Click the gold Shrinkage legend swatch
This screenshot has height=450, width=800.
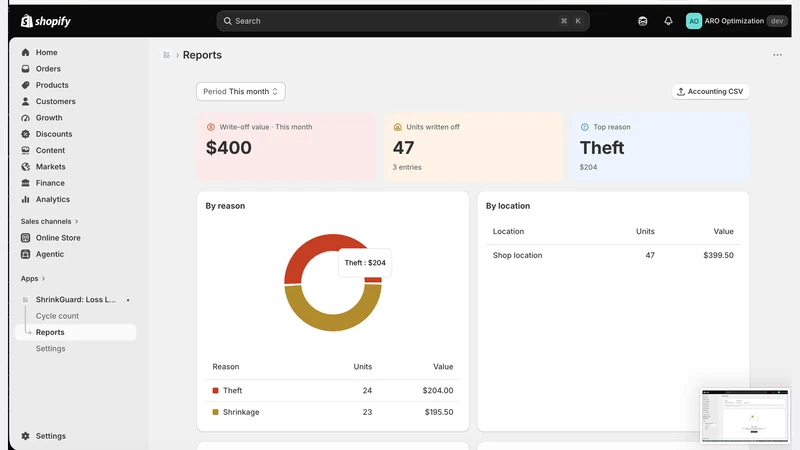215,412
